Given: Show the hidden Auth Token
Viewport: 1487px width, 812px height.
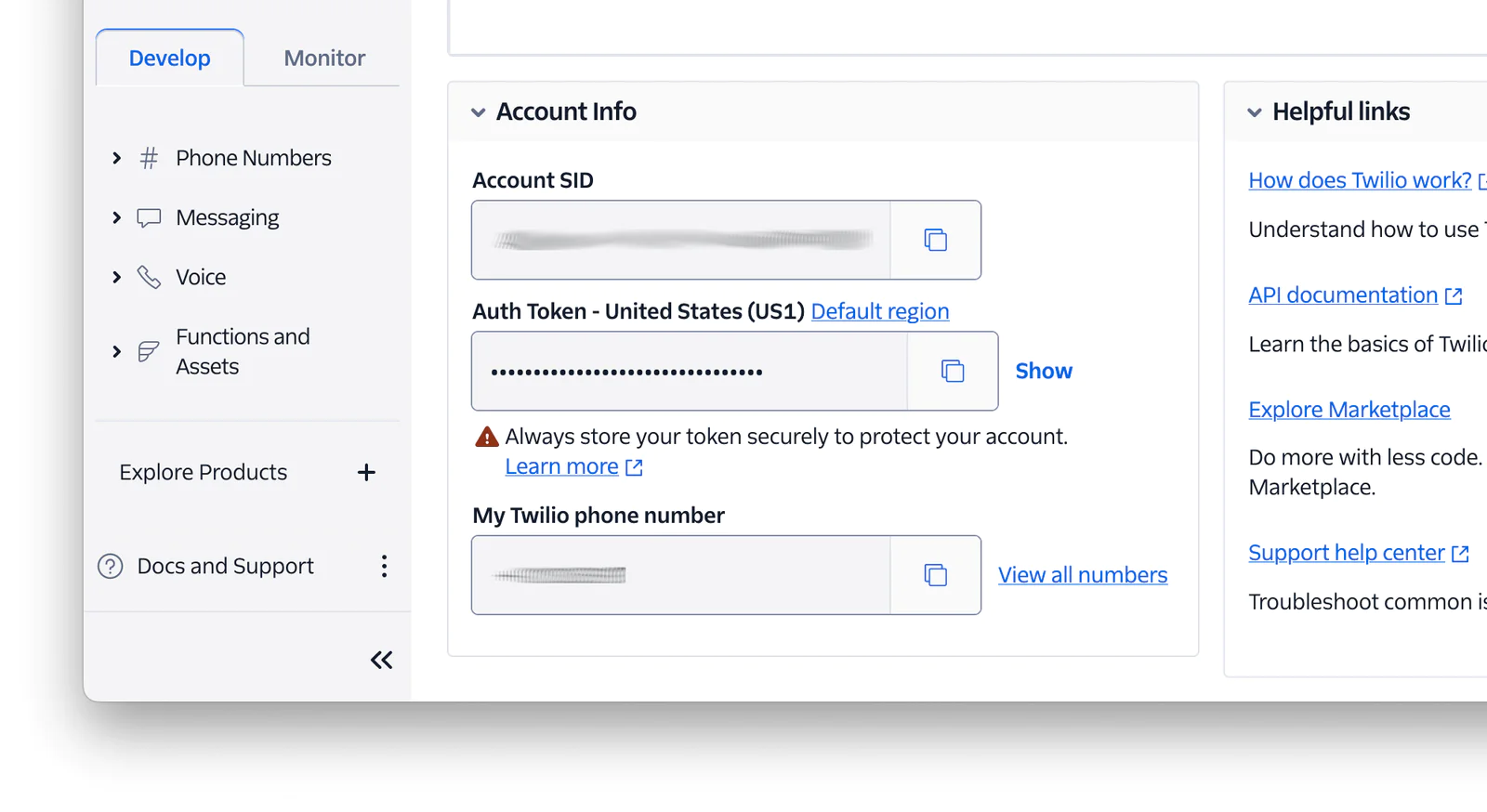Looking at the screenshot, I should tap(1044, 371).
